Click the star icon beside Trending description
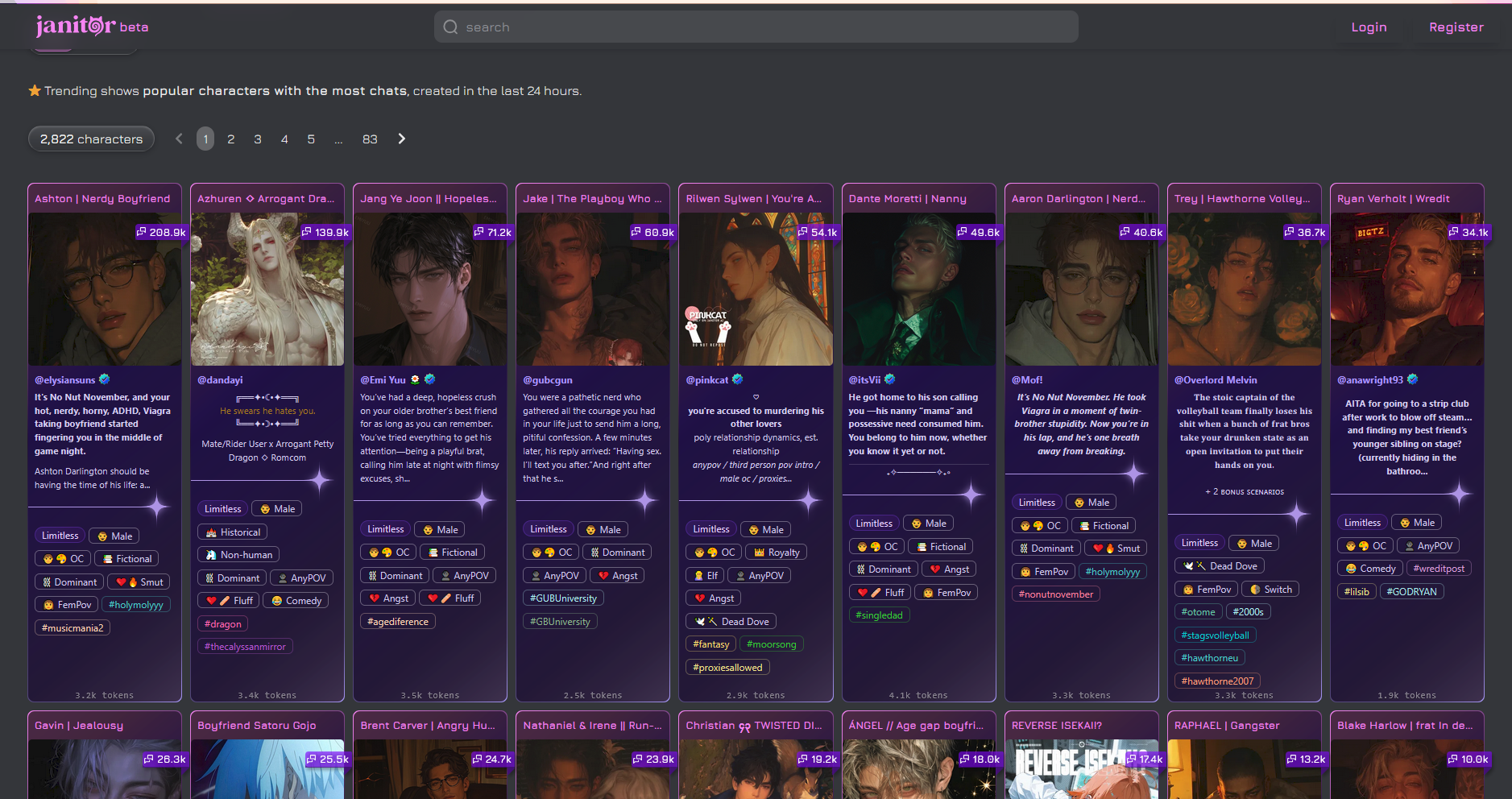Image resolution: width=1512 pixels, height=799 pixels. coord(35,90)
